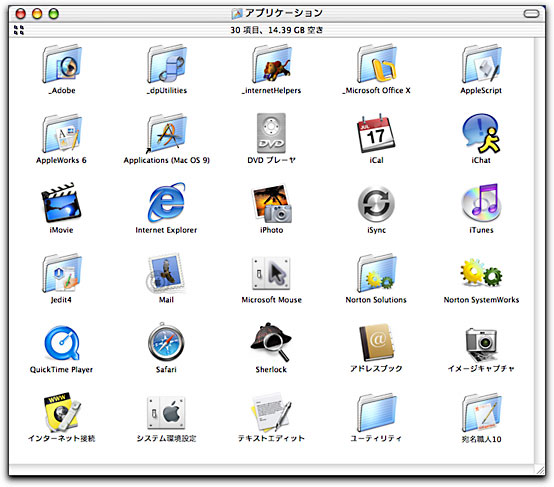
Task: Click the 'iTunes' file name label
Action: click(481, 230)
